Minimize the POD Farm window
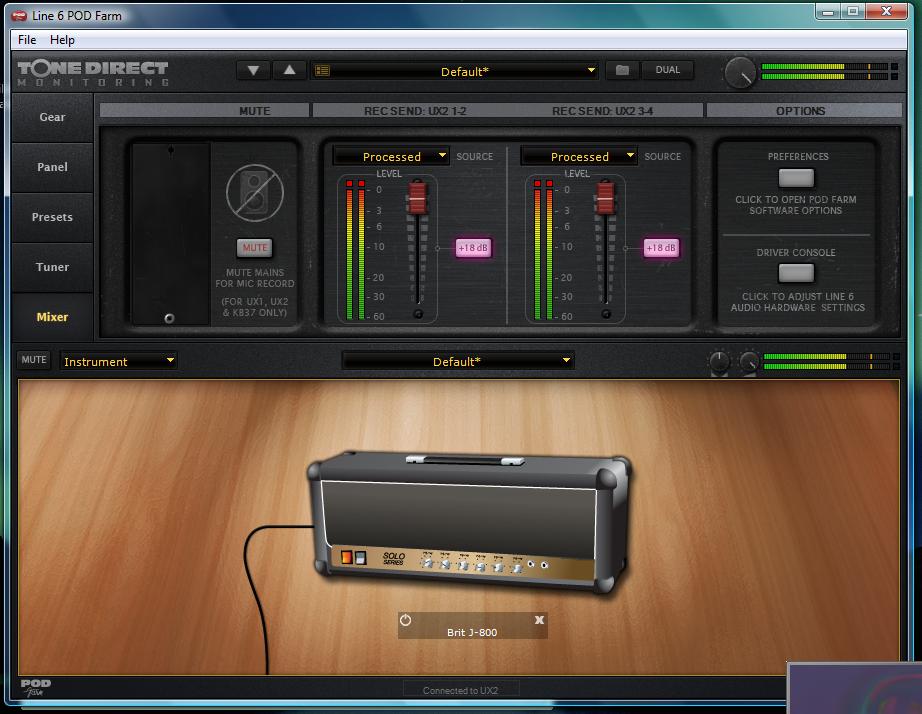This screenshot has width=922, height=714. pyautogui.click(x=828, y=12)
